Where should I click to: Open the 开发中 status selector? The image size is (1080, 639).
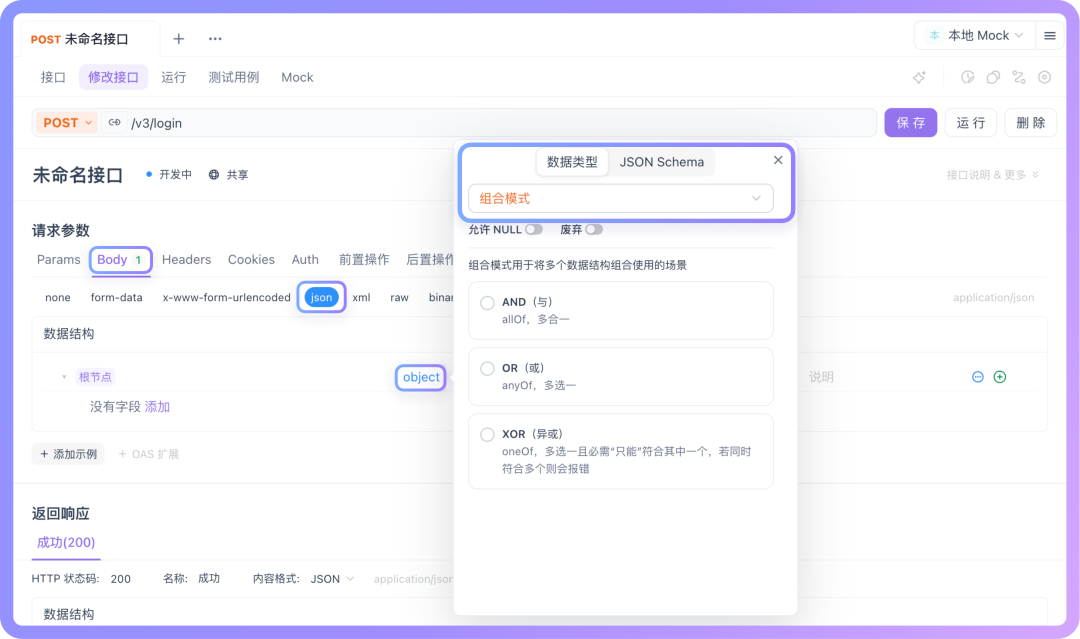click(169, 175)
